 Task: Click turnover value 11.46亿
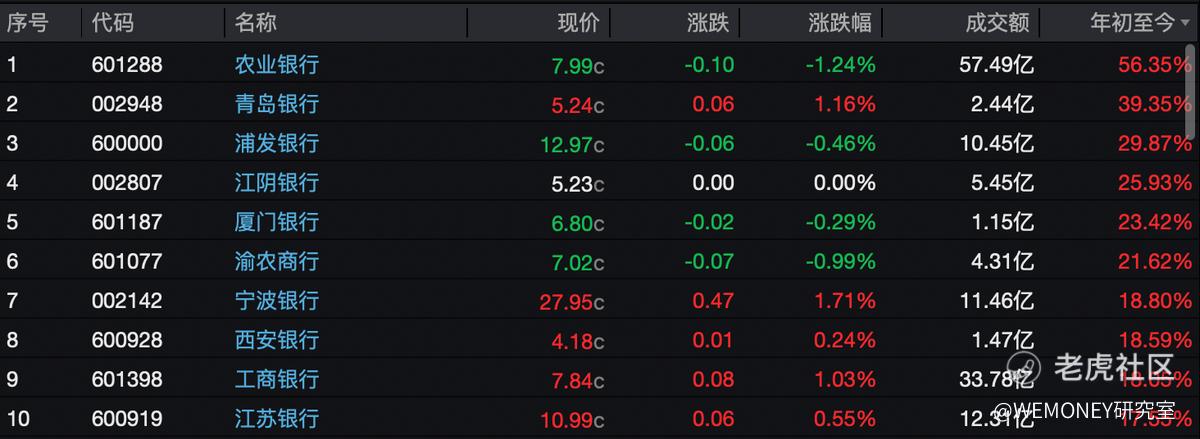click(x=996, y=300)
